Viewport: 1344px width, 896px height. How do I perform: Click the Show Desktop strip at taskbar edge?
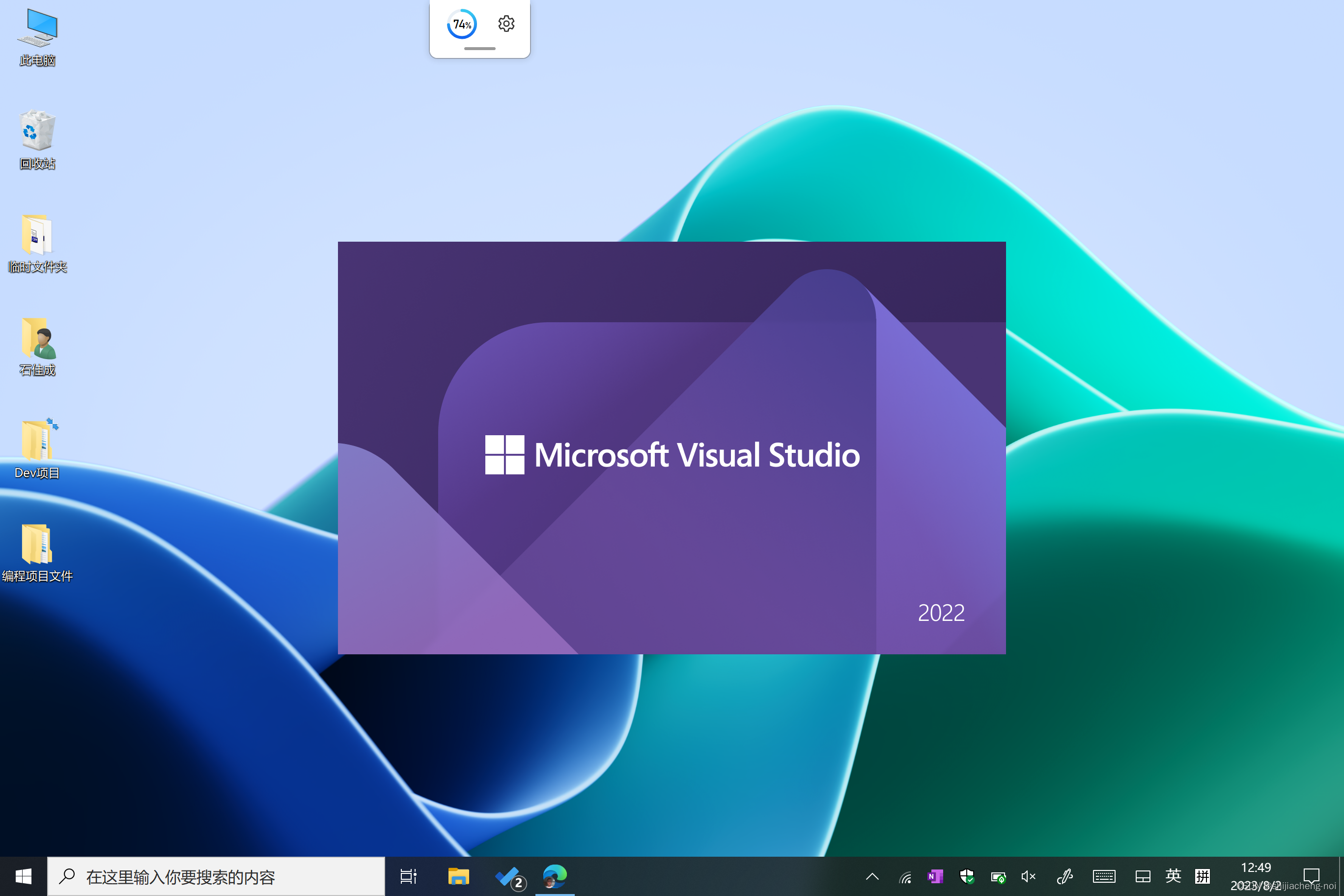click(x=1341, y=876)
